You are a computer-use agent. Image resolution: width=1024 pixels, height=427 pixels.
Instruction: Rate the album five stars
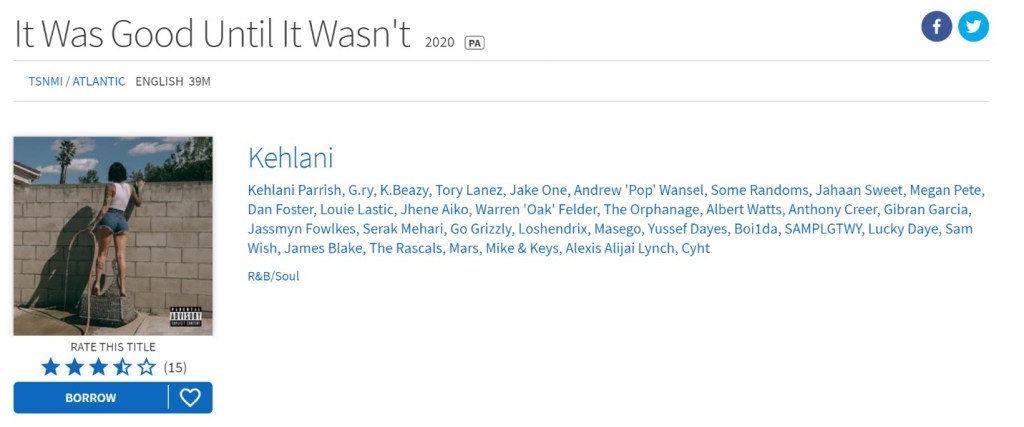point(146,367)
